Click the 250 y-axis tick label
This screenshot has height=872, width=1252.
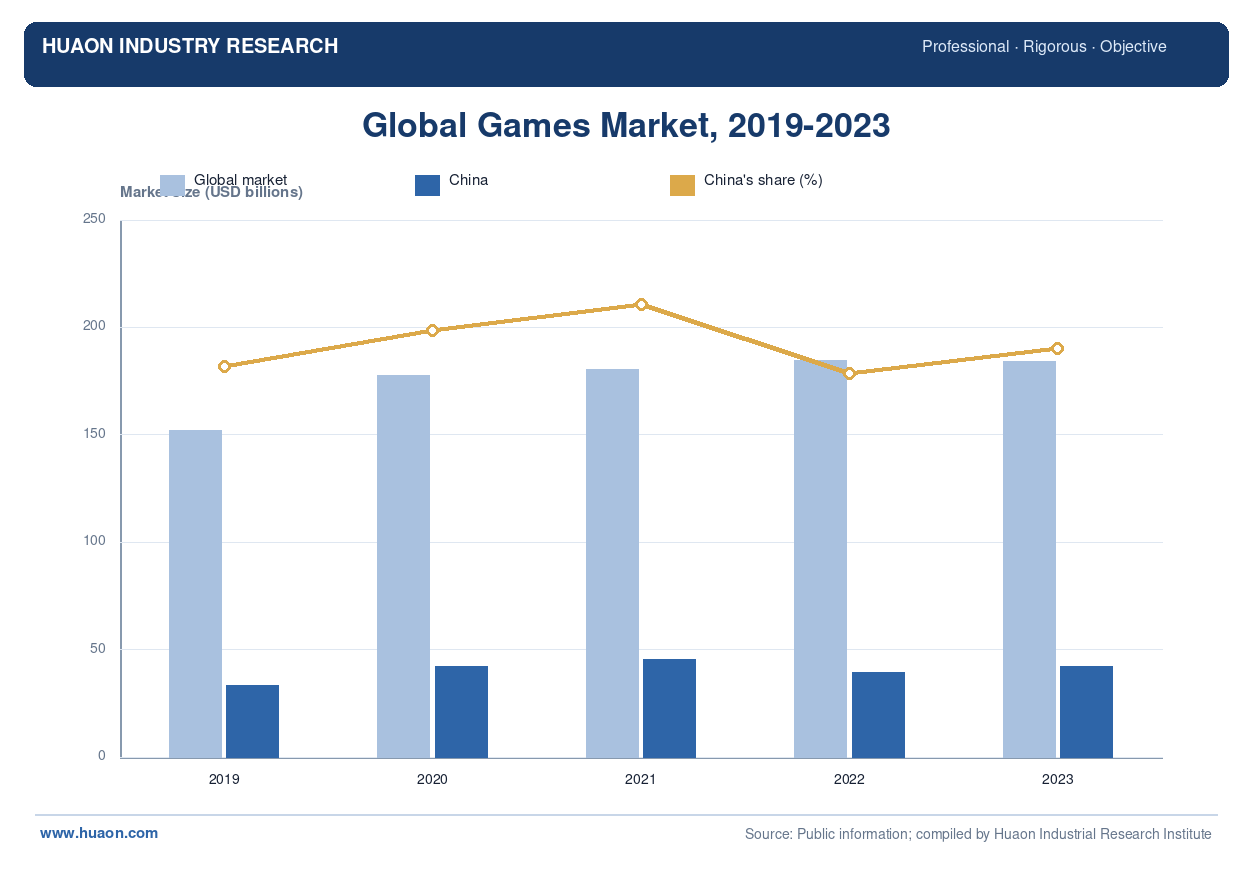point(94,219)
